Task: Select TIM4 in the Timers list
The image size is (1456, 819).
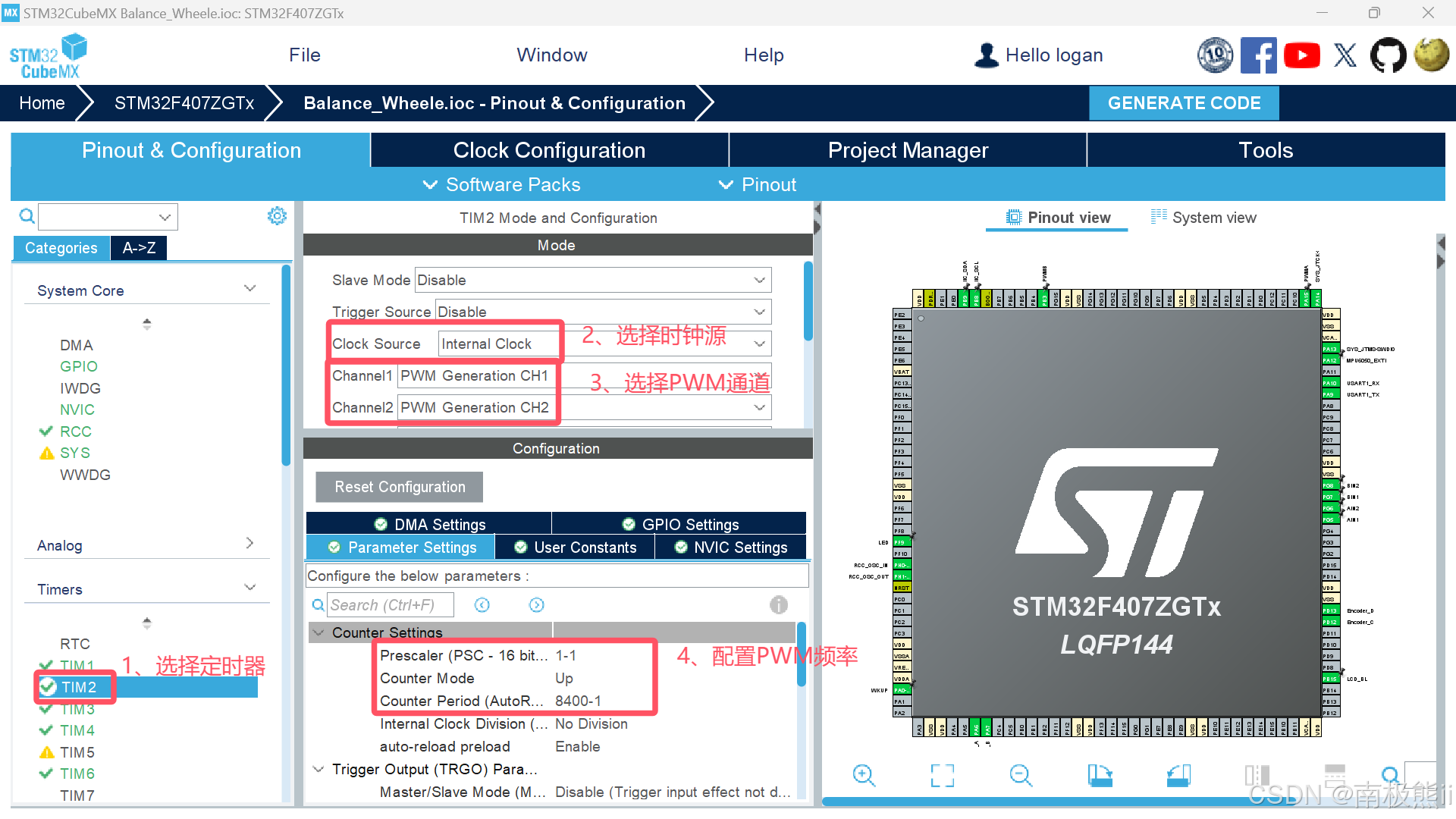Action: pyautogui.click(x=77, y=730)
